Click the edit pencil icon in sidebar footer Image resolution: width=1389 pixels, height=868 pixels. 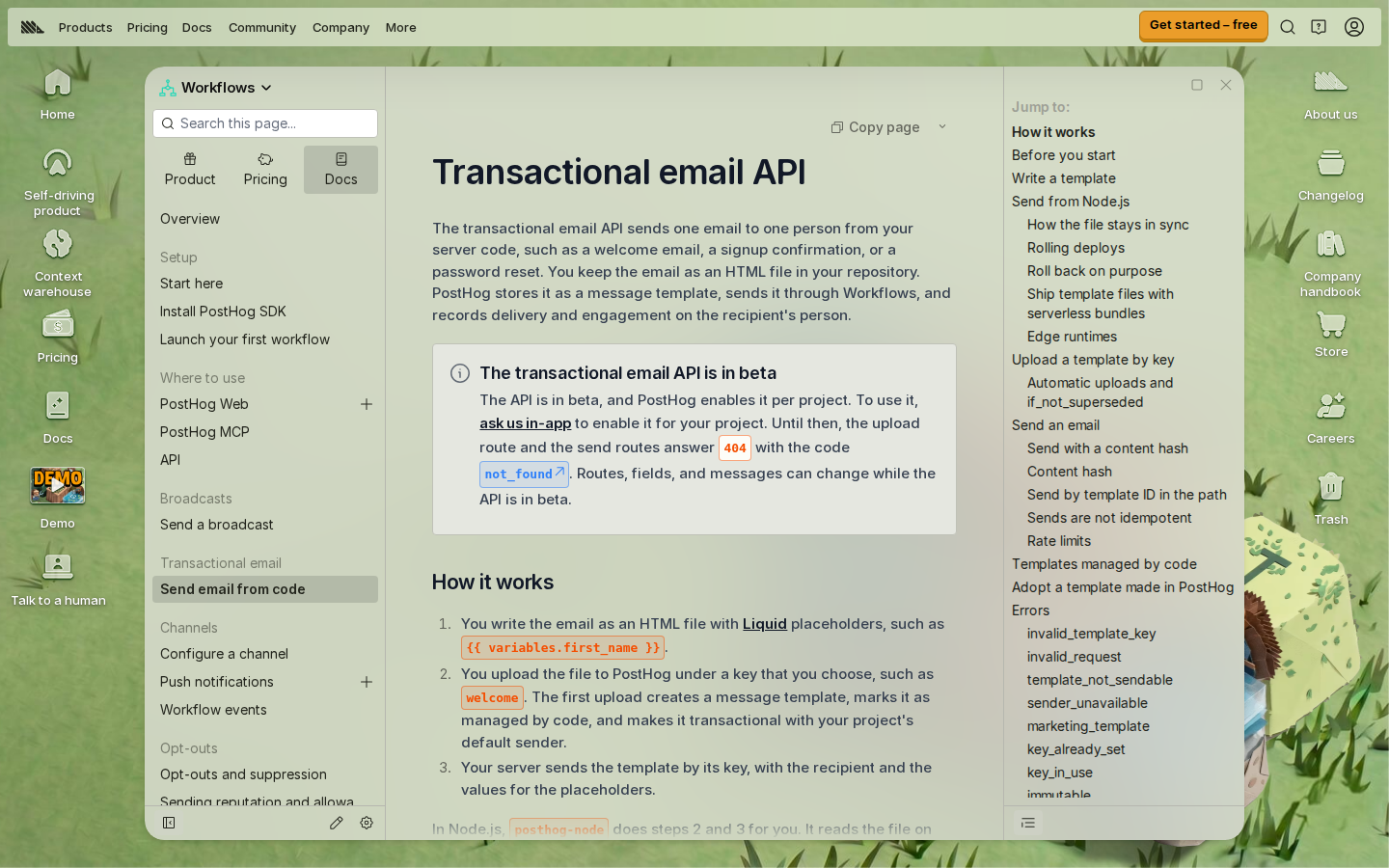pos(336,823)
